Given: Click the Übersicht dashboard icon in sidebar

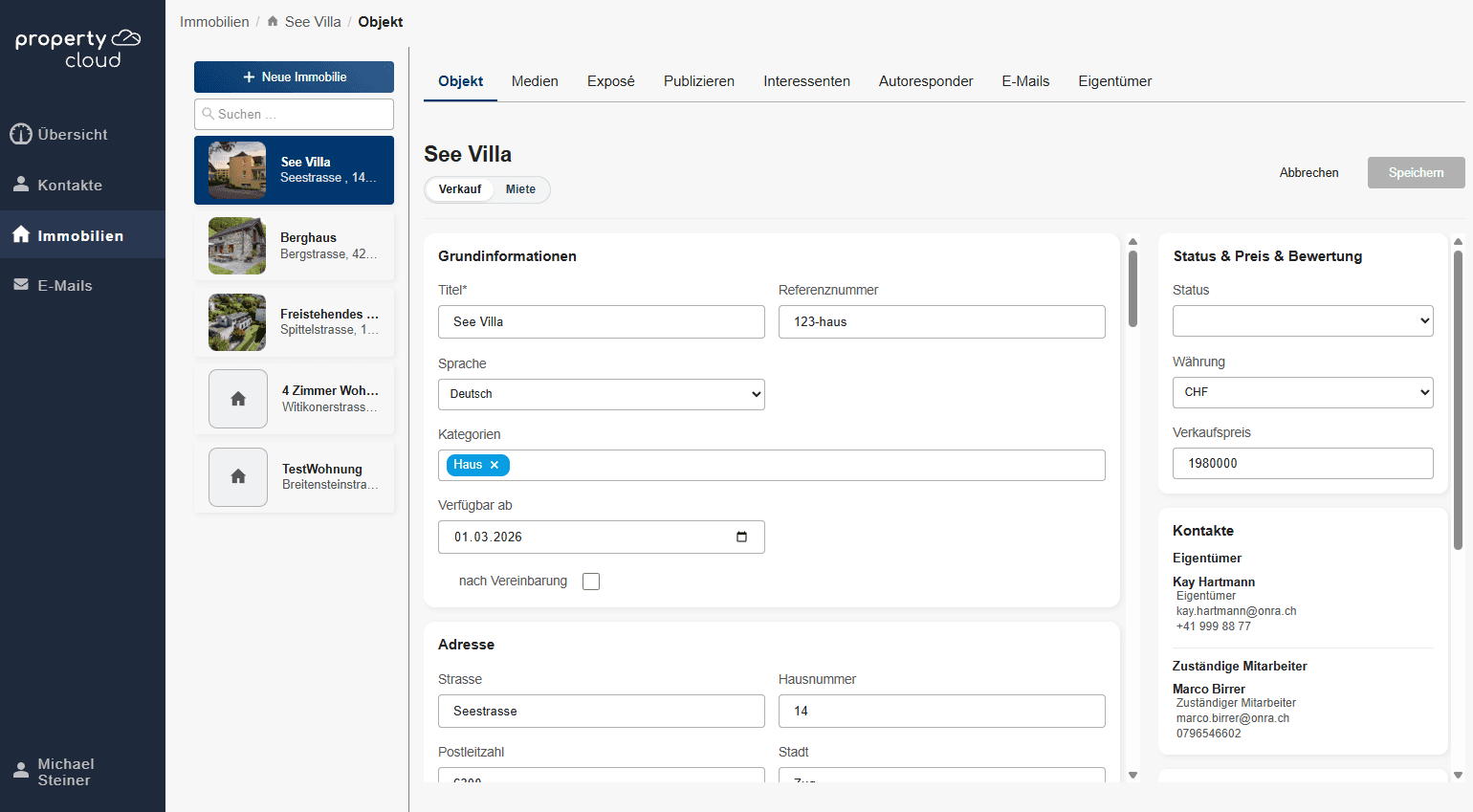Looking at the screenshot, I should [21, 135].
